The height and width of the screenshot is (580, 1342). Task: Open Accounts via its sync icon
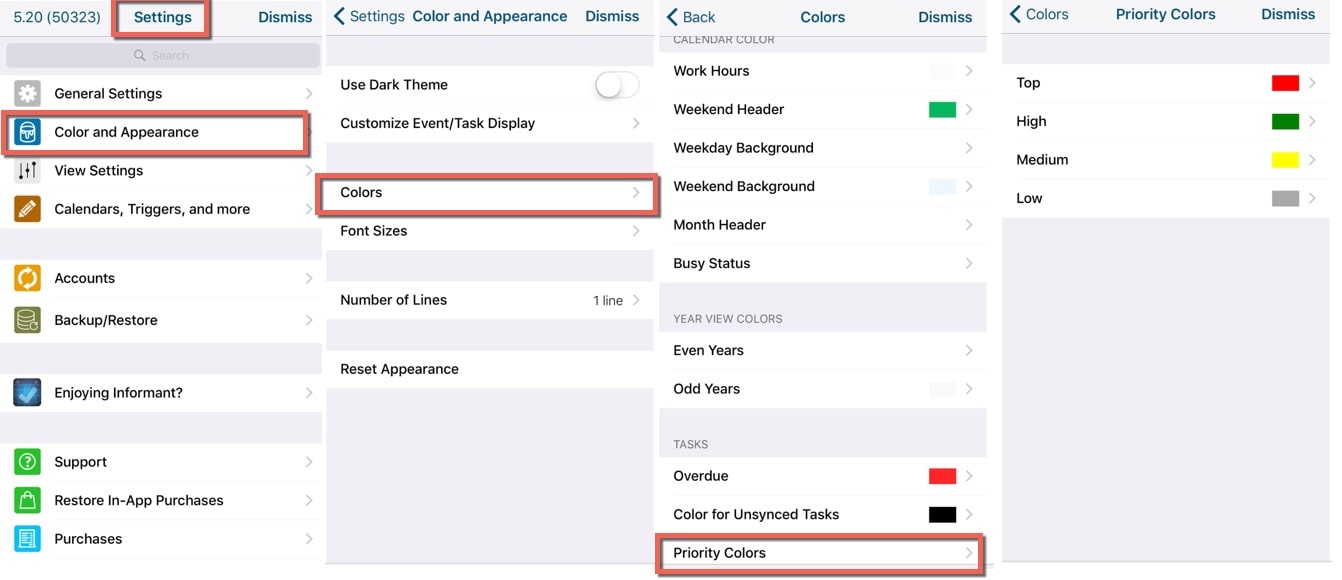pos(26,278)
